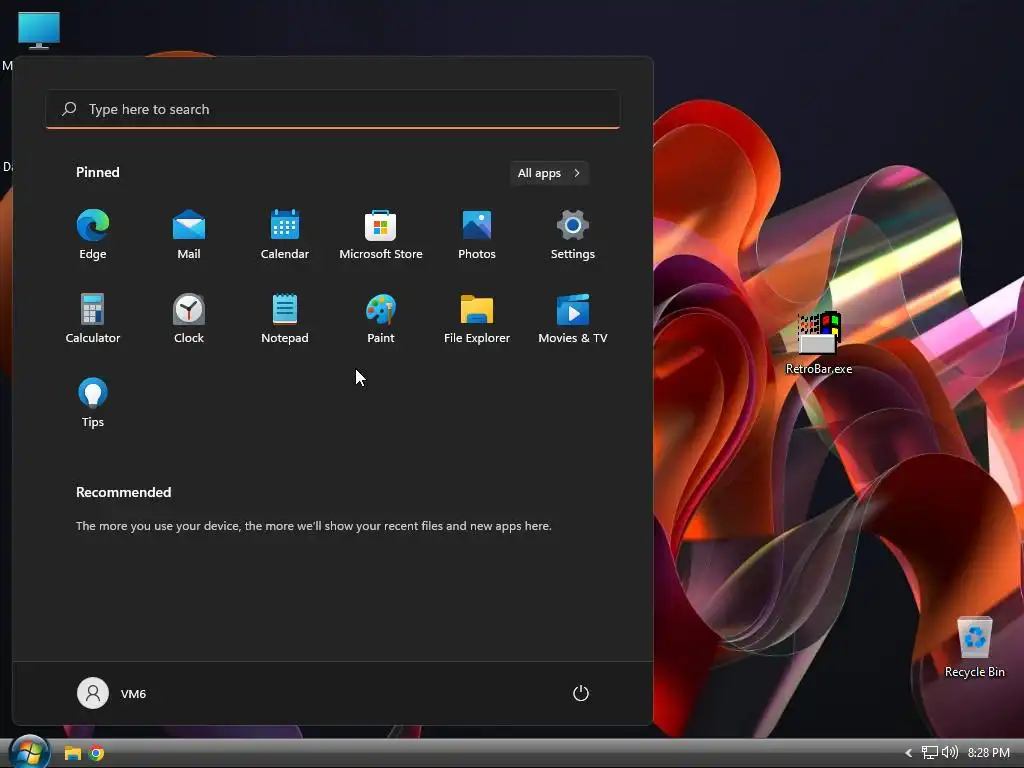
Task: Select RetroBar.exe desktop icon
Action: tap(819, 344)
